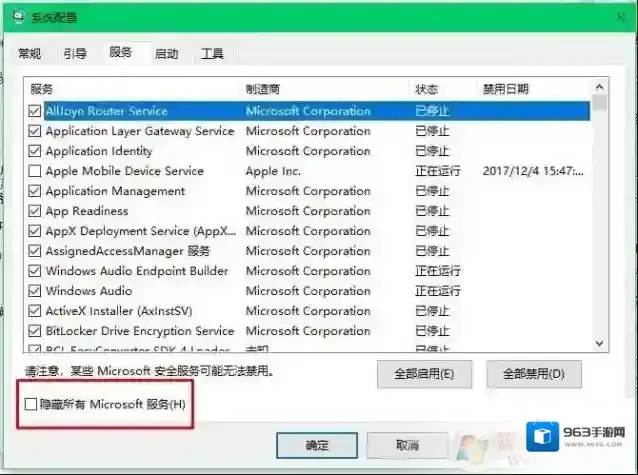Click the 2017/12/4 15:47 disabled date cell
The width and height of the screenshot is (638, 475).
tap(533, 171)
